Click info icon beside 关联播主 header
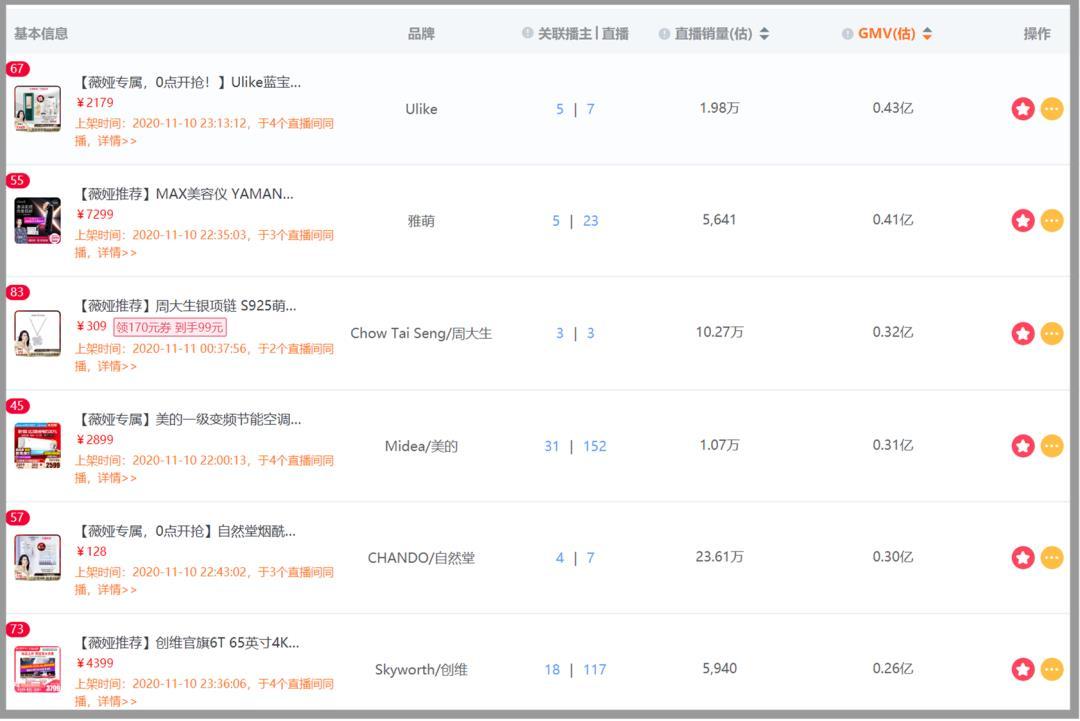1080x721 pixels. coord(527,34)
